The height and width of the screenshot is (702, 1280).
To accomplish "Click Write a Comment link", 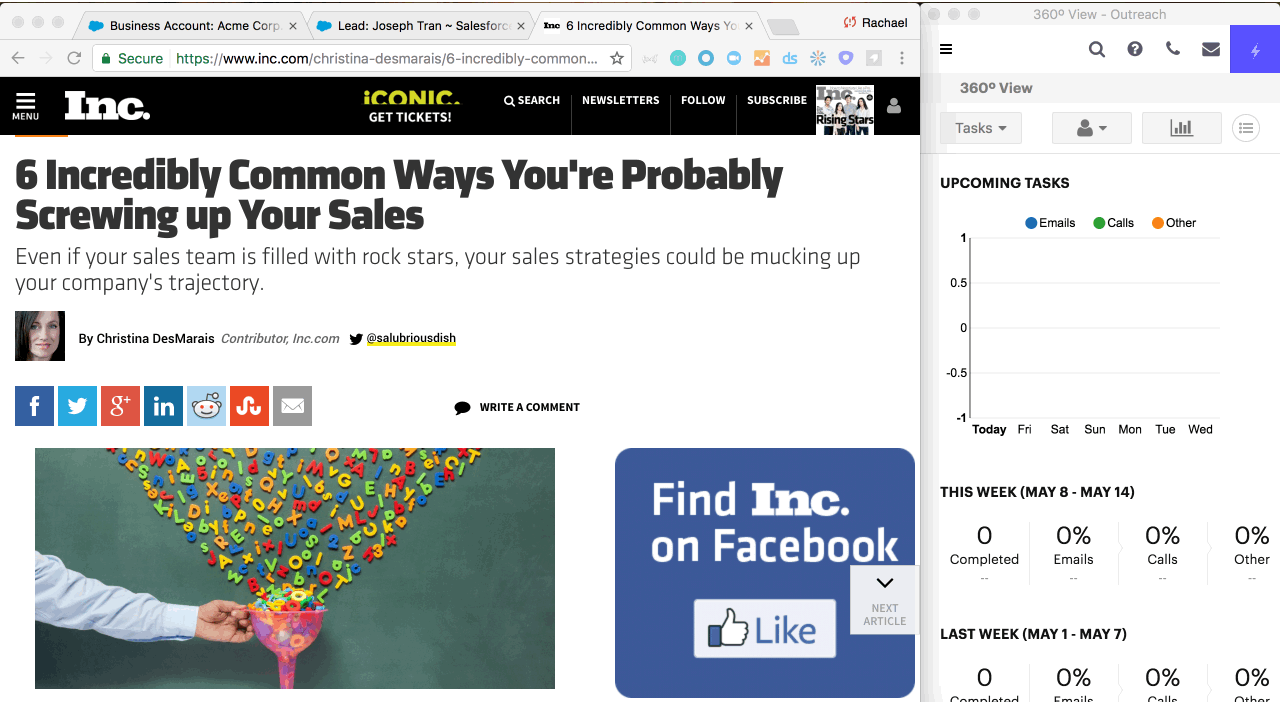I will pyautogui.click(x=517, y=407).
